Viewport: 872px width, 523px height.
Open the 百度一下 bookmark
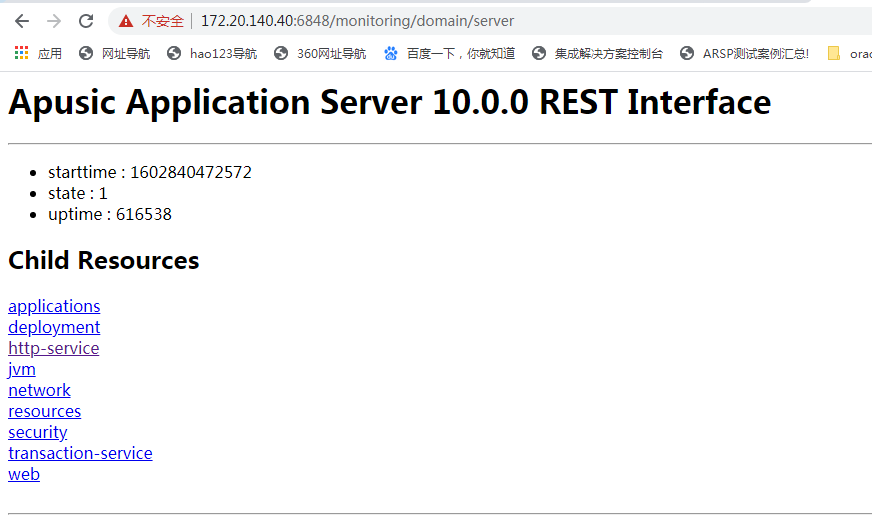[450, 53]
